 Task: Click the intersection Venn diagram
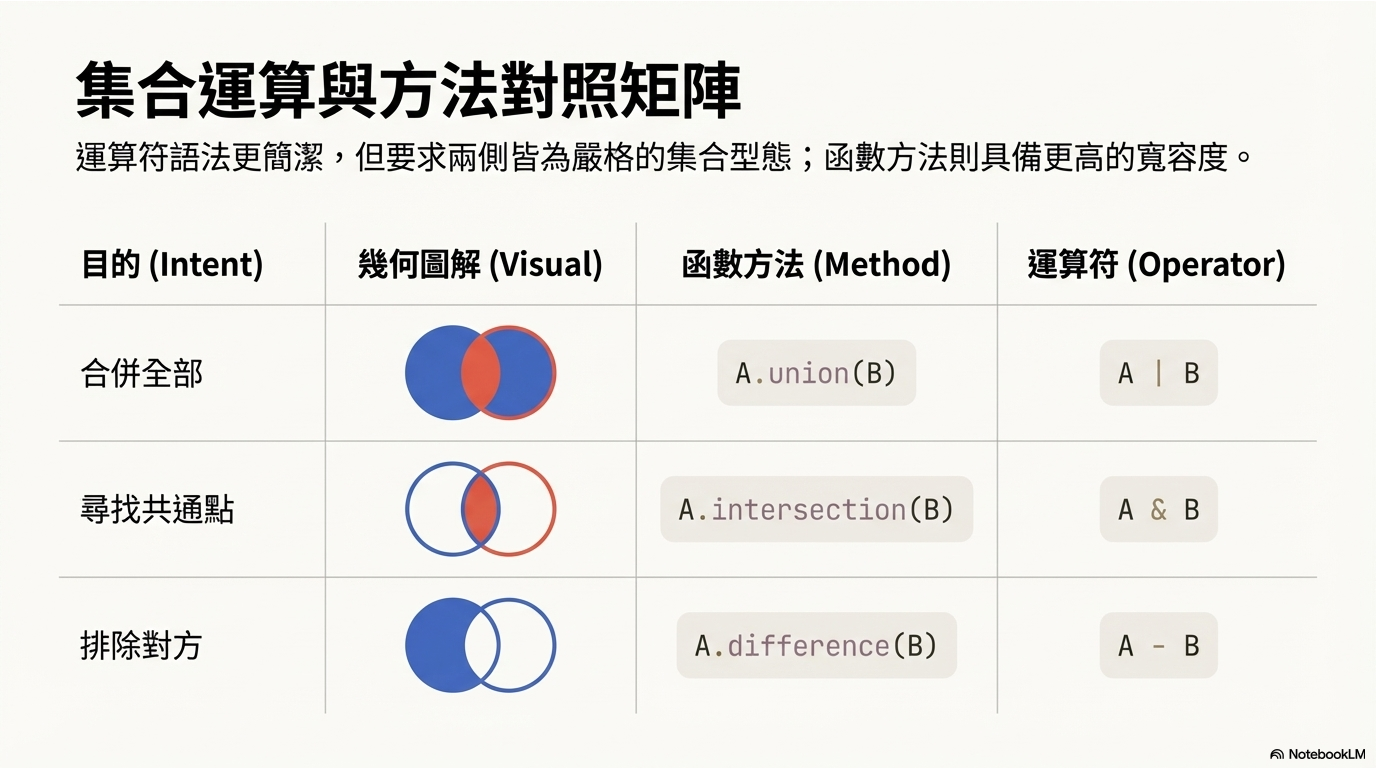point(480,509)
